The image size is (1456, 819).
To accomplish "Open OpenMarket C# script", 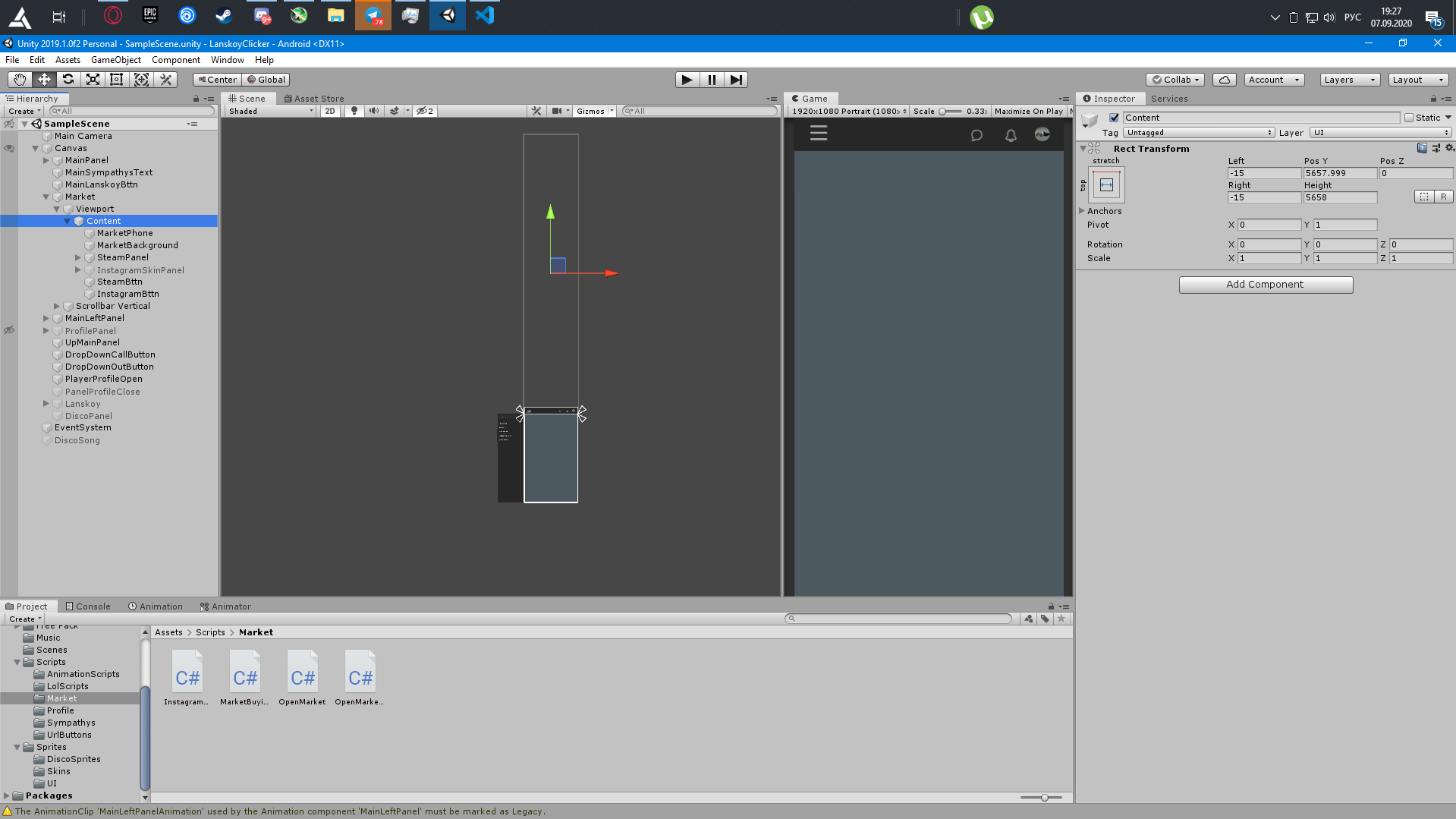I will [x=303, y=678].
